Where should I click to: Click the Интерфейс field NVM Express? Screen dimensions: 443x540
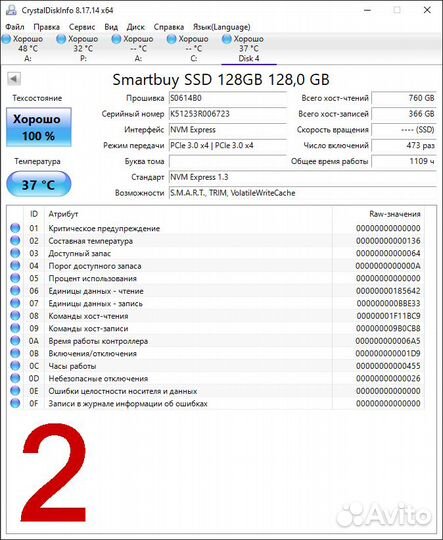point(228,130)
